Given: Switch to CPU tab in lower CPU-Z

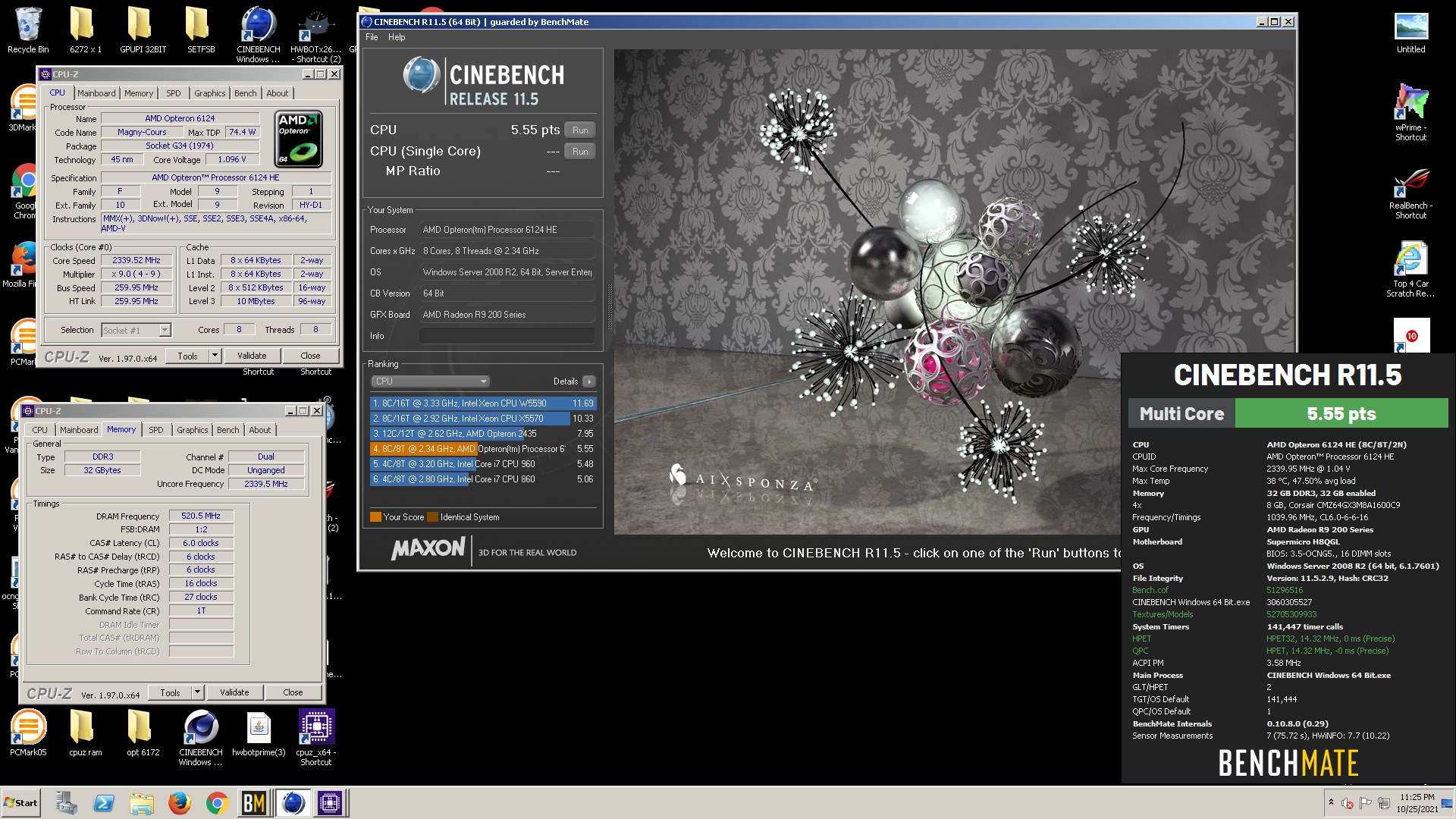Looking at the screenshot, I should 39,430.
